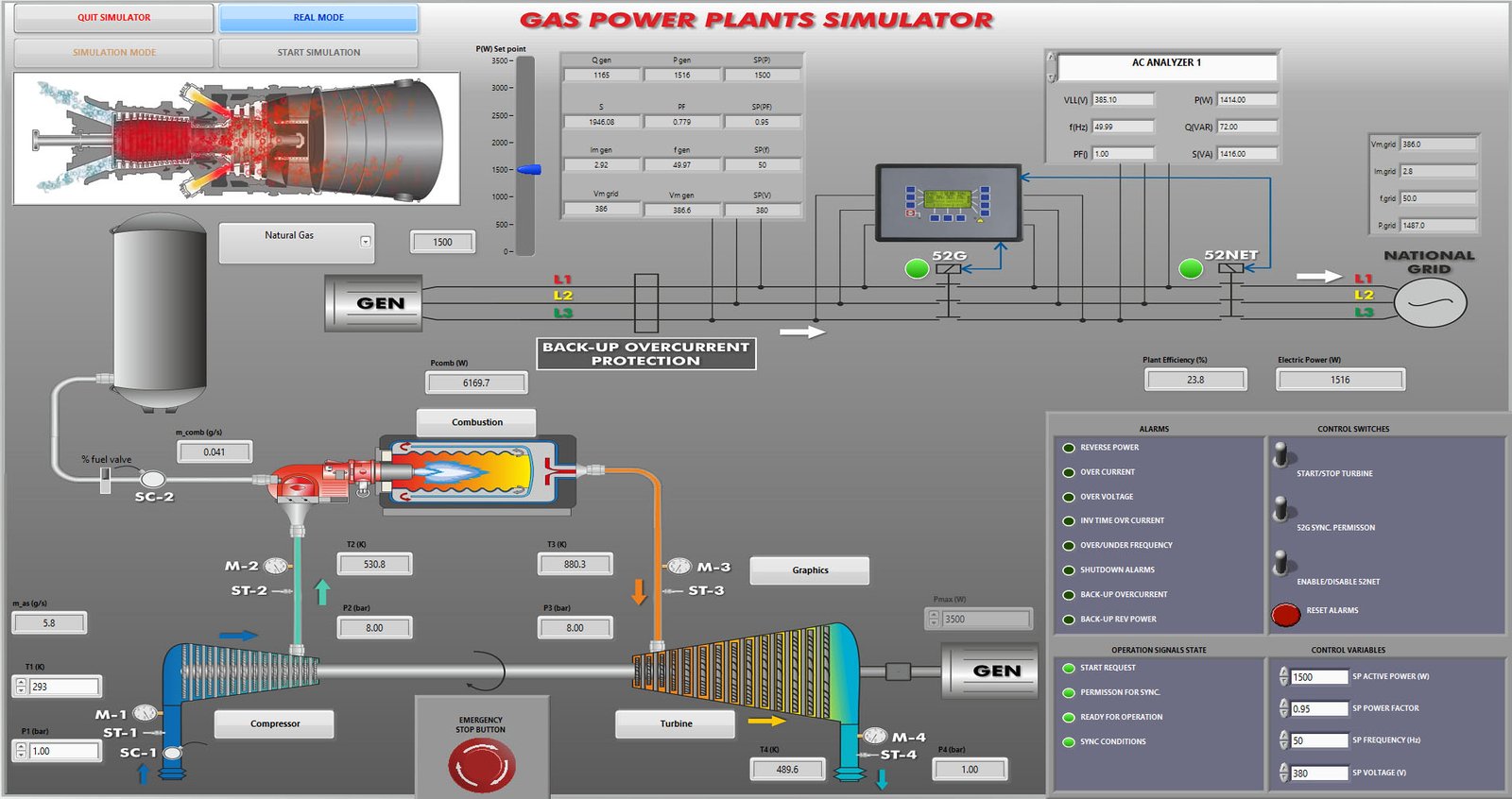Flip the 52G Sync Permission switch
Viewport: 1512px width, 799px height.
[1281, 510]
